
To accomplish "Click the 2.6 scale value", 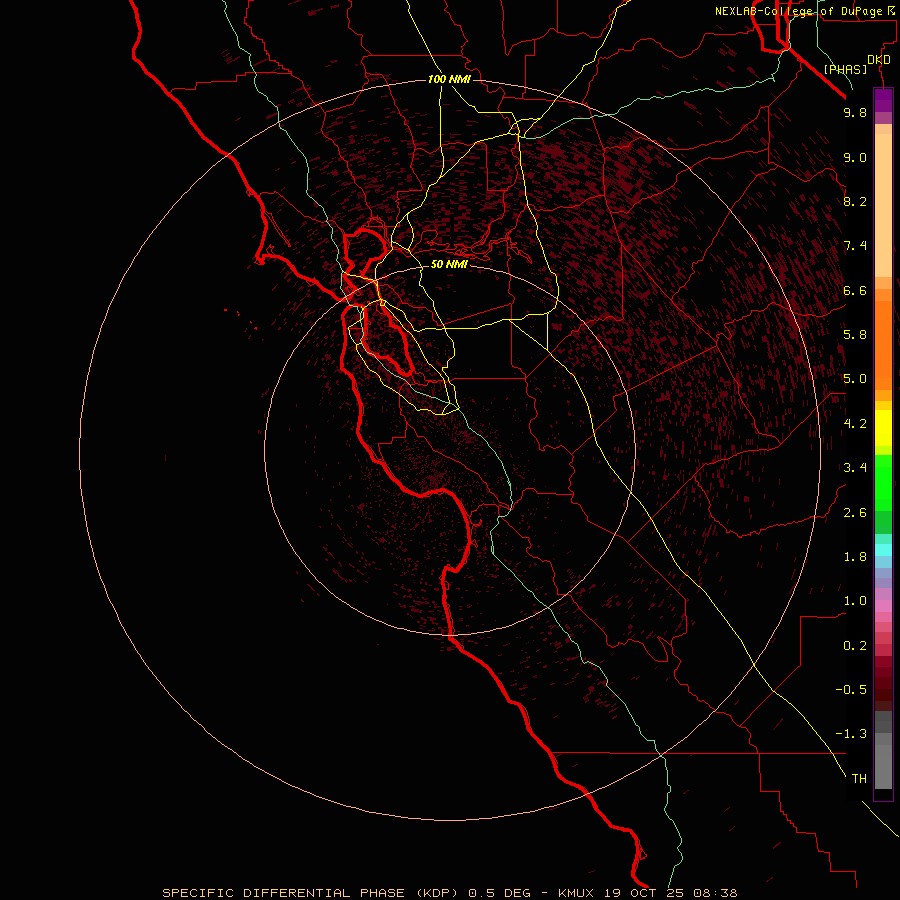I will (855, 513).
